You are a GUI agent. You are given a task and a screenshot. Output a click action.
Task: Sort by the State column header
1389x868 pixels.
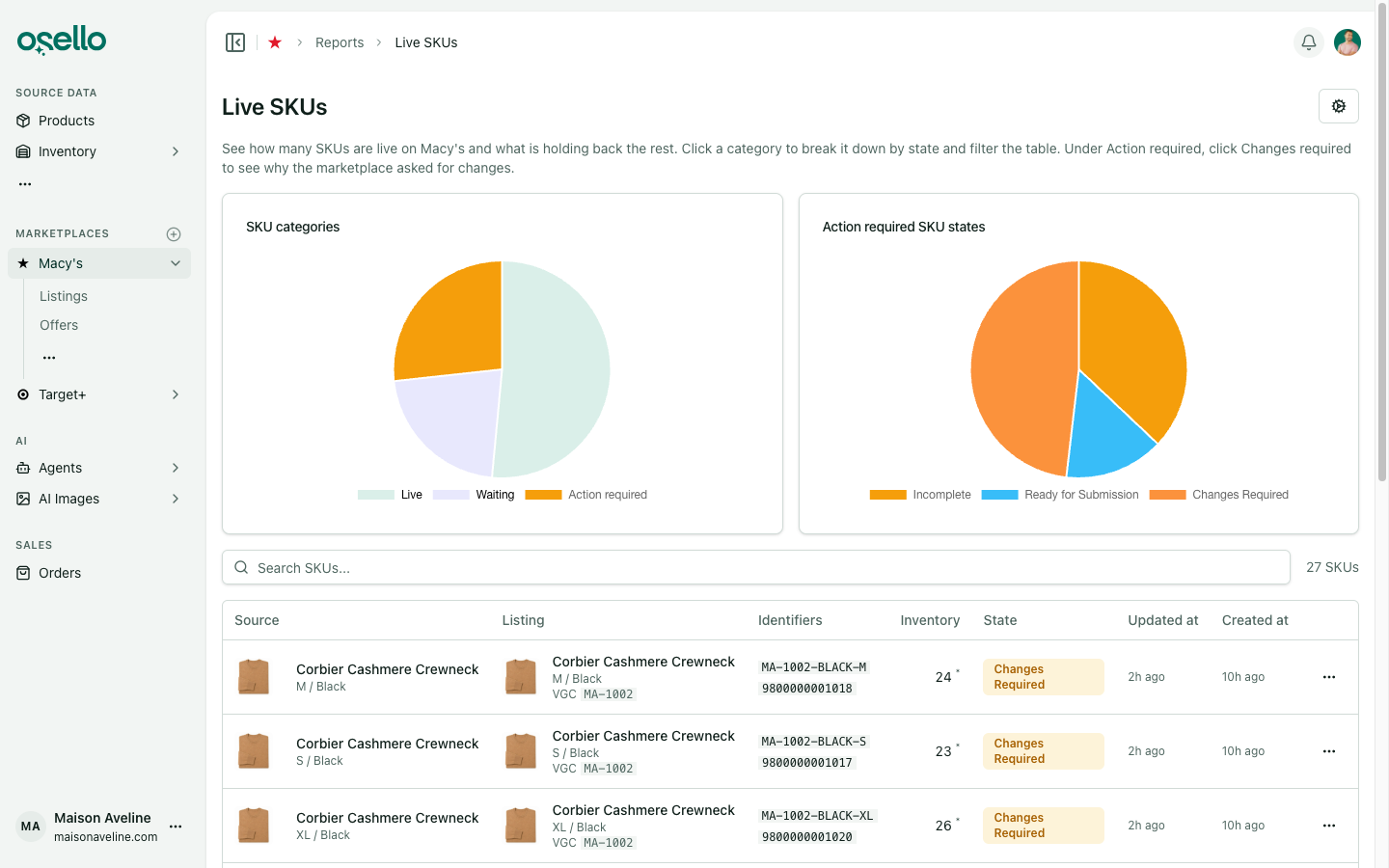point(1000,620)
